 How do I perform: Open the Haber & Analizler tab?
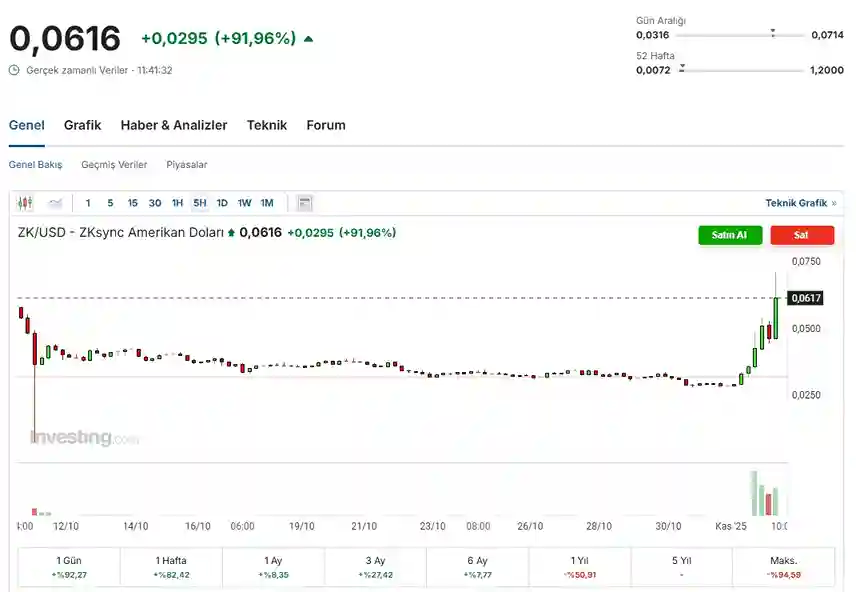pos(174,125)
